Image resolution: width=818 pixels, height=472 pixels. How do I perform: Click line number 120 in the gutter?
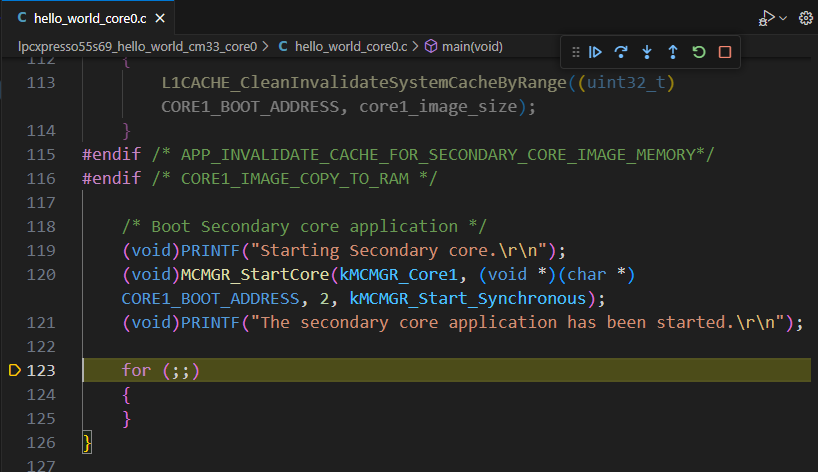[41, 274]
